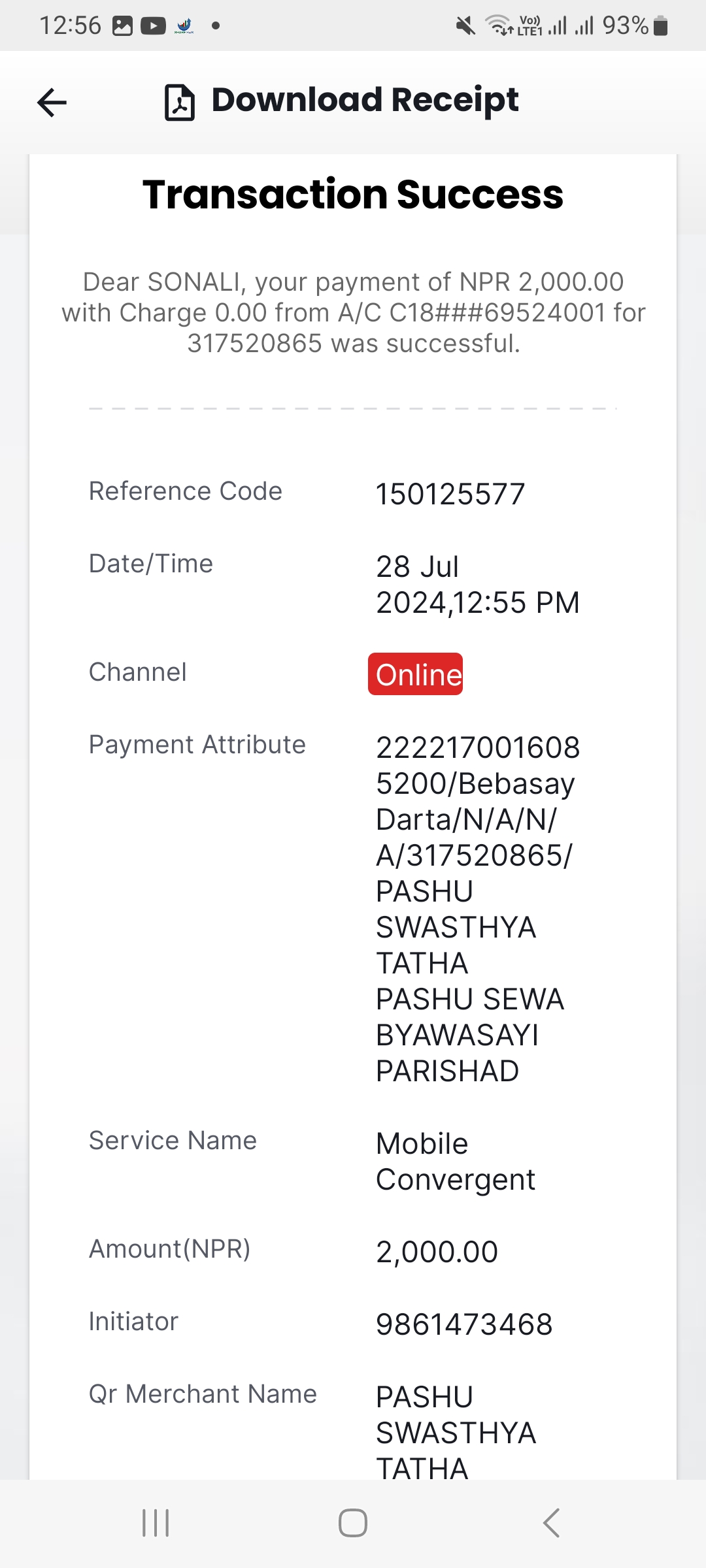Tap the back arrow in the header
706x1568 pixels.
coord(52,103)
